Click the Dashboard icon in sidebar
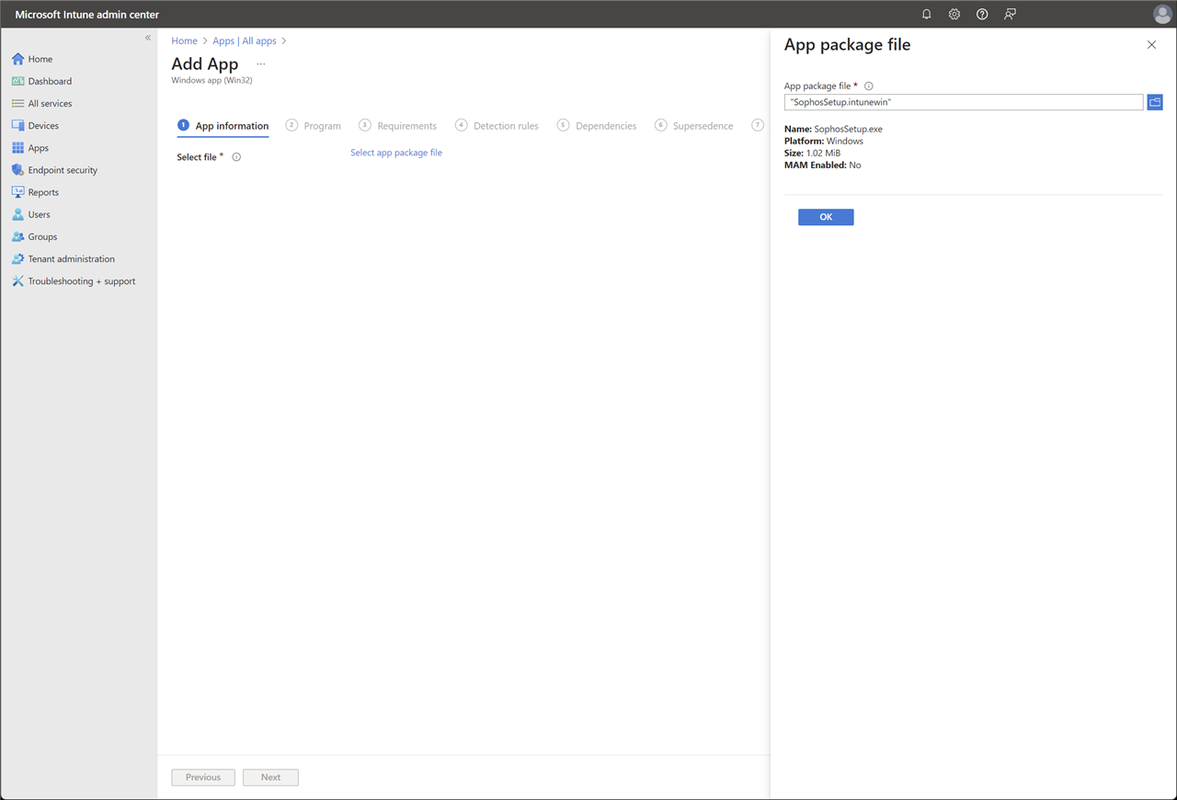Image resolution: width=1177 pixels, height=800 pixels. (x=18, y=81)
